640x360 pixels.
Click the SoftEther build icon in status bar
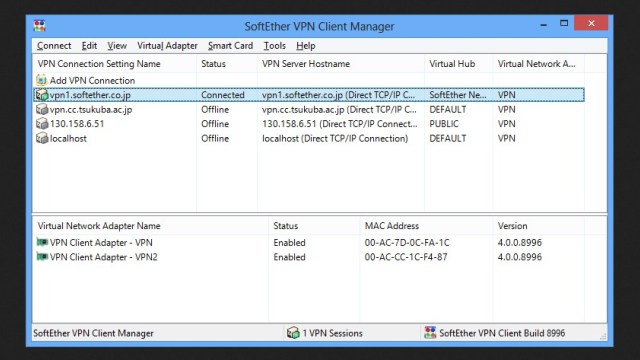pyautogui.click(x=430, y=333)
